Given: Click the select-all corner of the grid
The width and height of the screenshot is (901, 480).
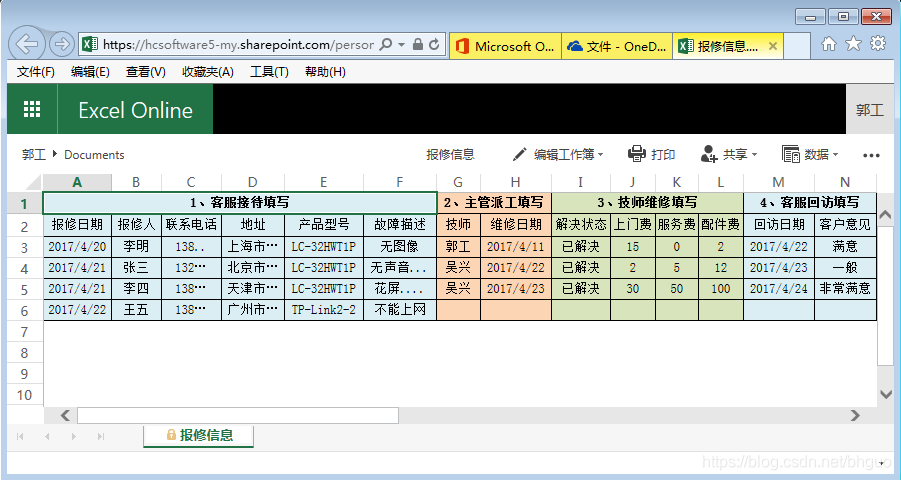Looking at the screenshot, I should tap(25, 182).
